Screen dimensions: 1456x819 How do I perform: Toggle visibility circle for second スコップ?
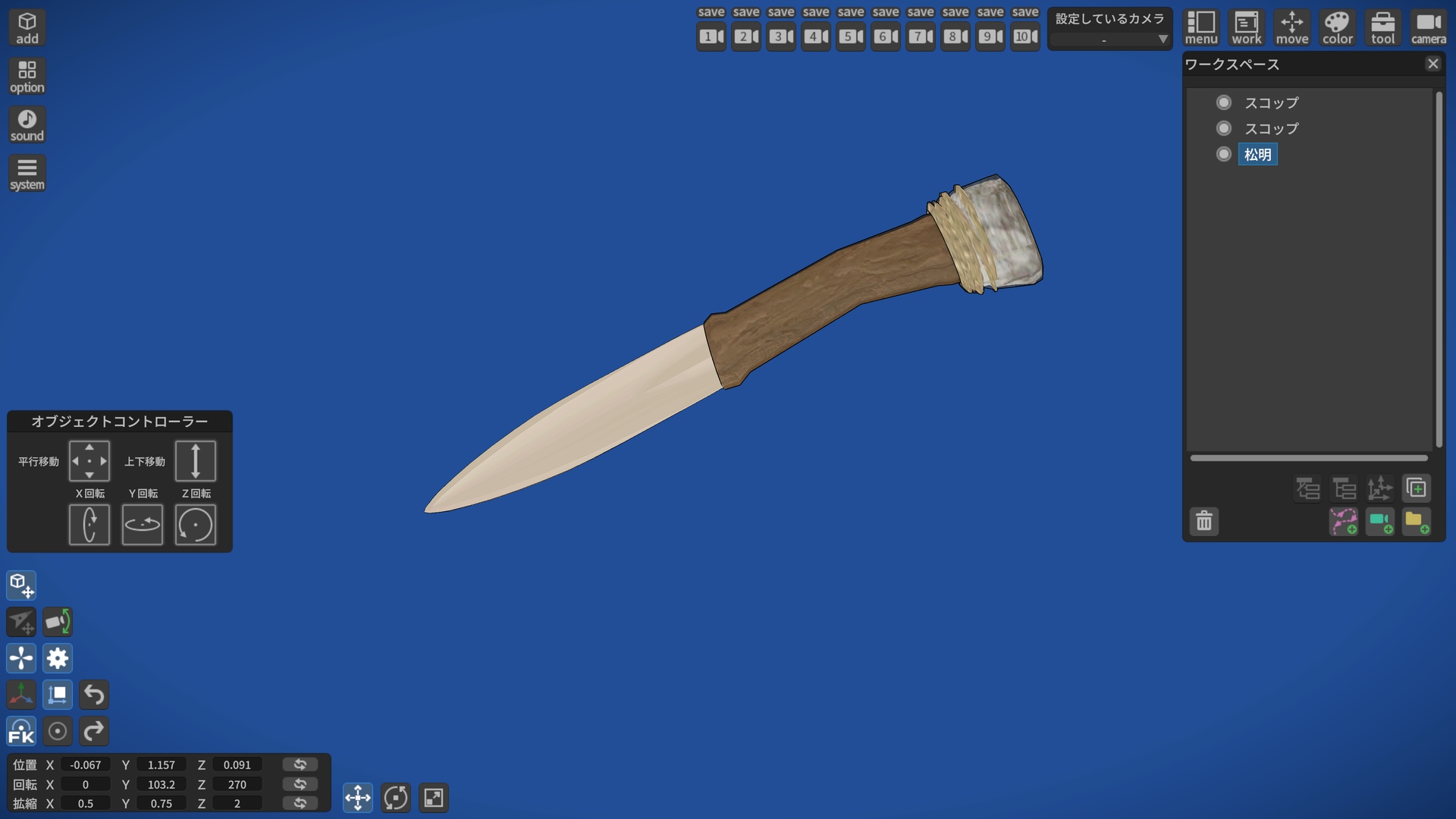(x=1223, y=128)
